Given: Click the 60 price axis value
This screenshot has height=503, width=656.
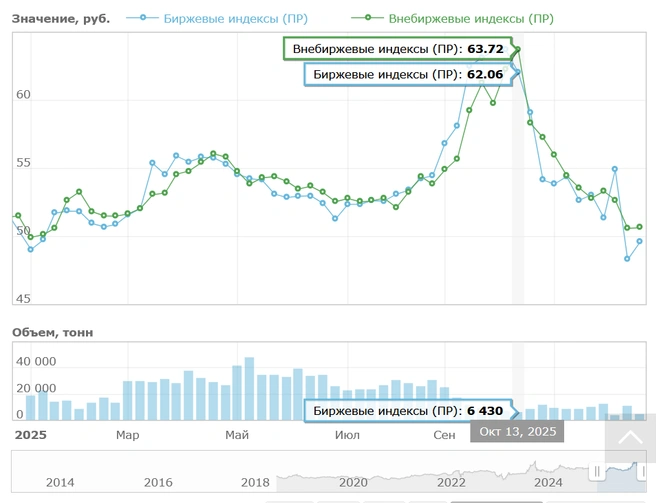Looking at the screenshot, I should [x=23, y=95].
